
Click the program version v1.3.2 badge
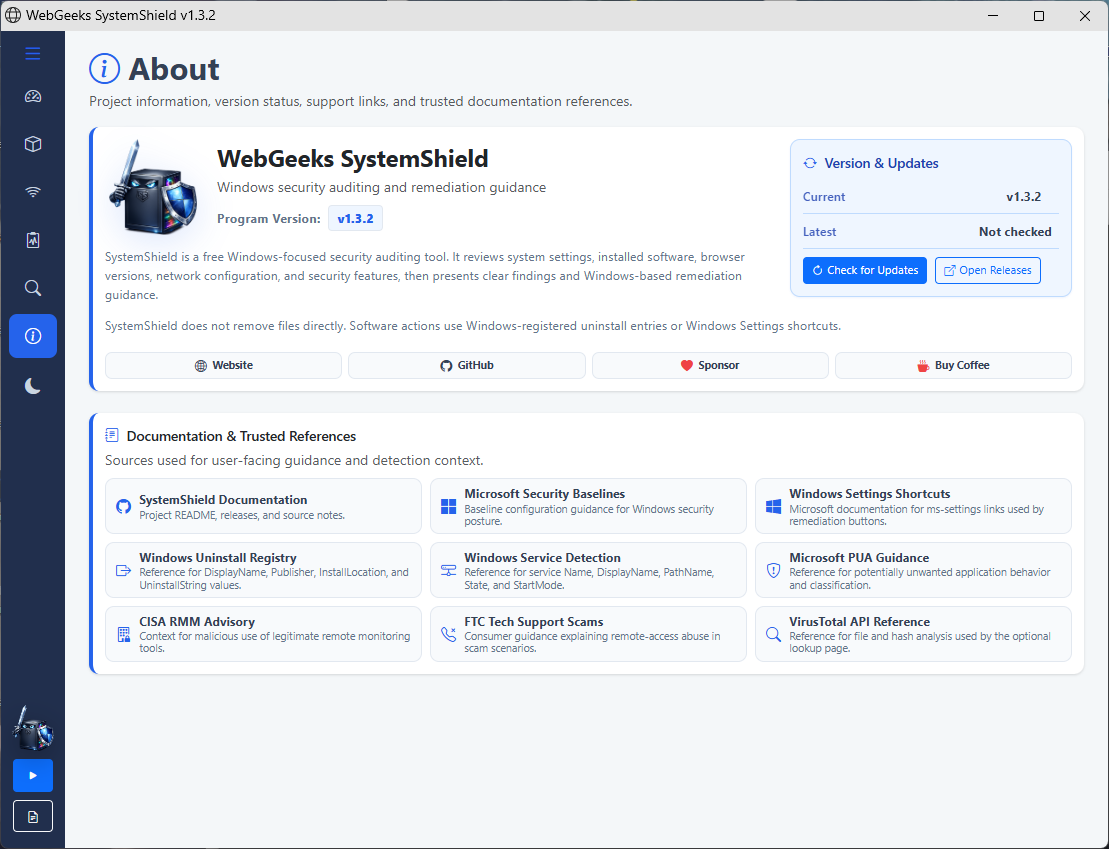[x=355, y=219]
